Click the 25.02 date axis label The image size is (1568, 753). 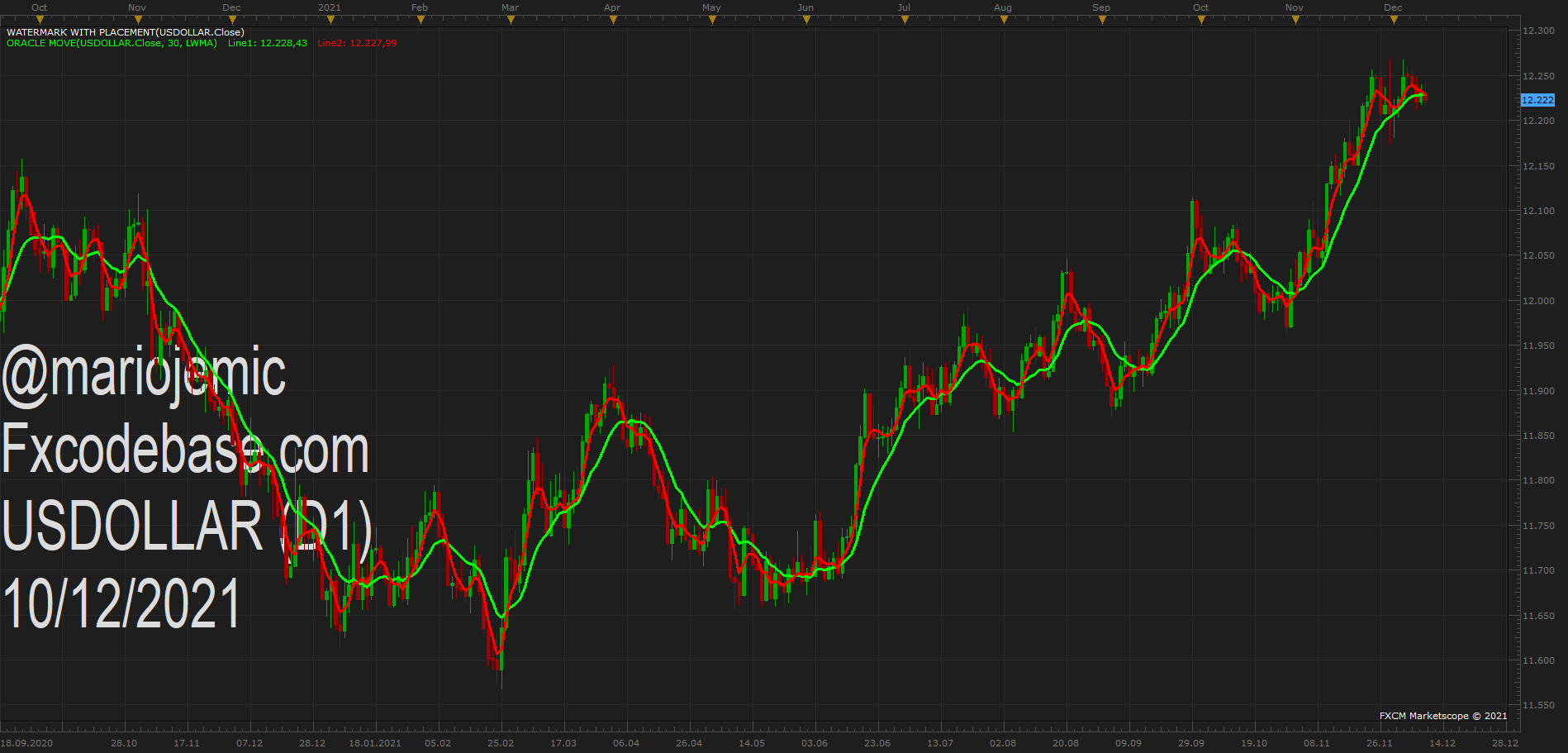click(501, 743)
